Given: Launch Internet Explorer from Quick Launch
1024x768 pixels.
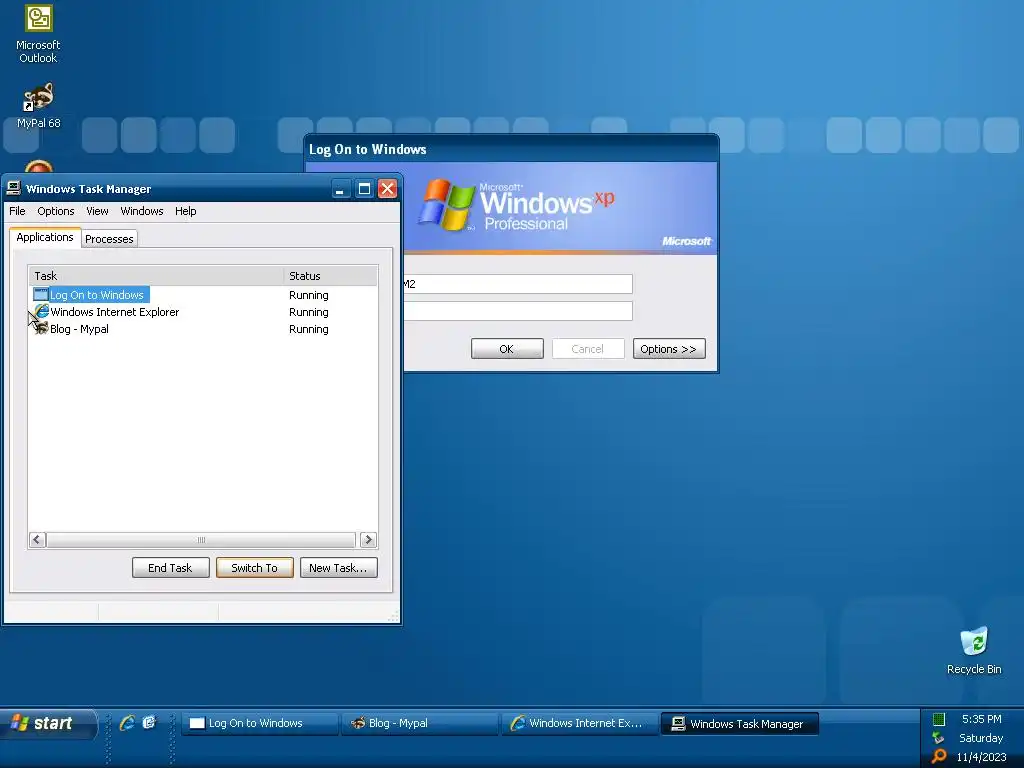Looking at the screenshot, I should [127, 723].
